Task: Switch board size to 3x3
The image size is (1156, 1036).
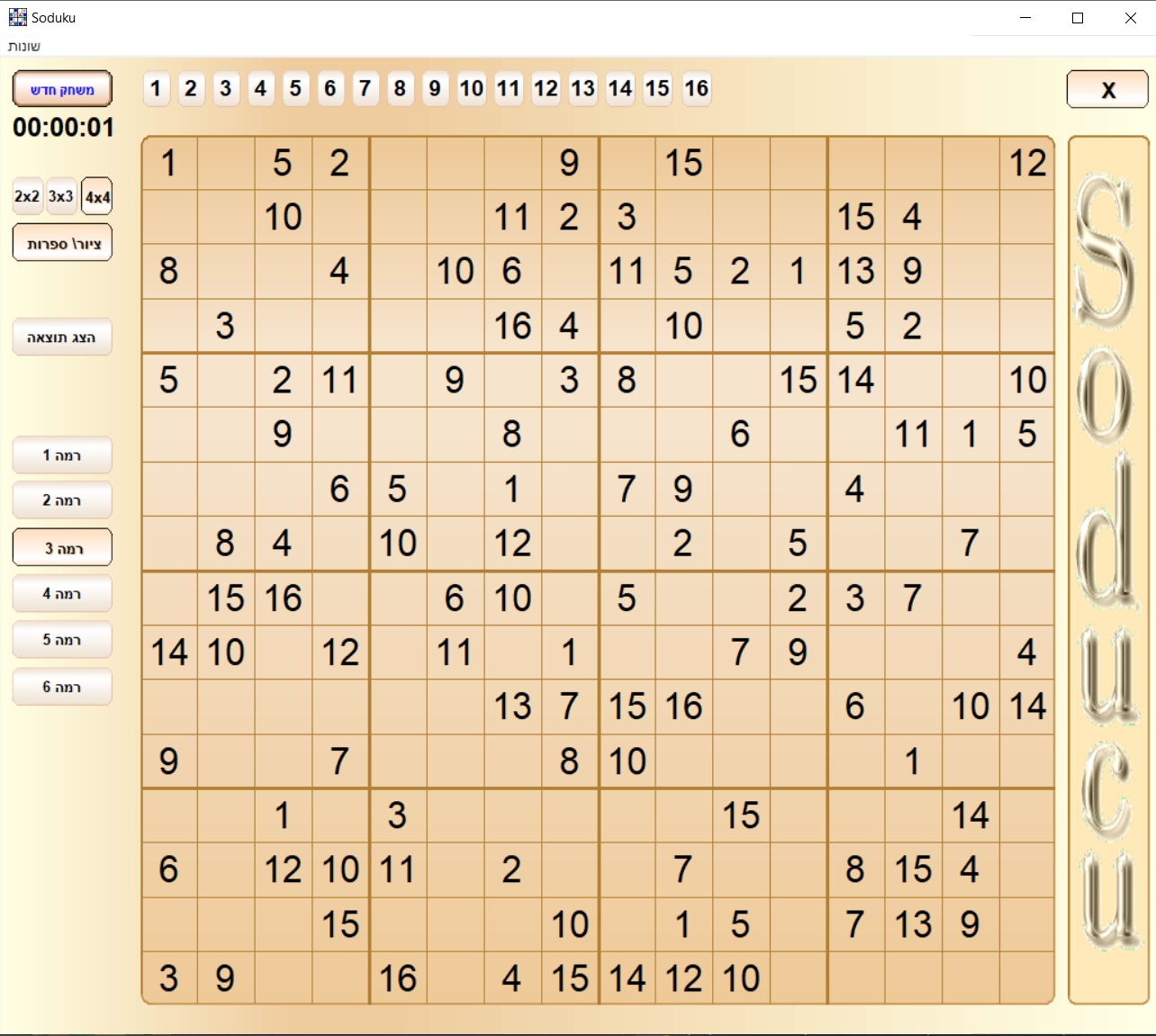Action: click(61, 196)
